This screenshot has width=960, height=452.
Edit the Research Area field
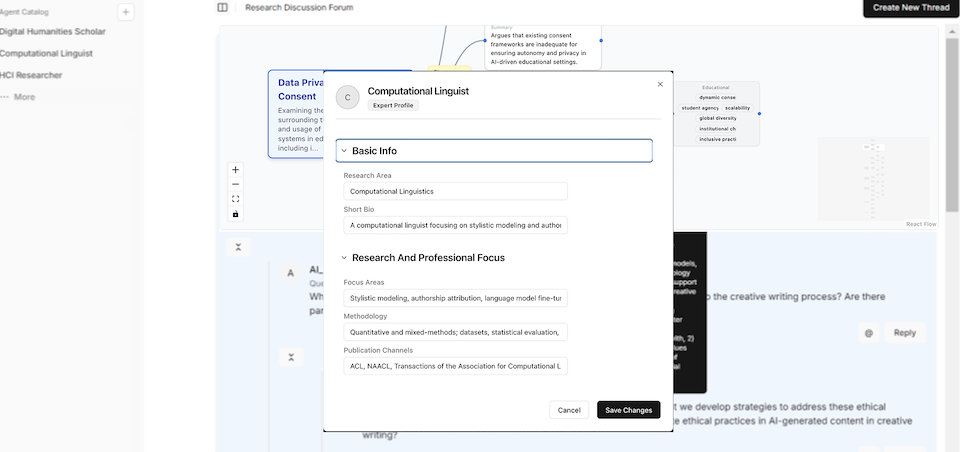pyautogui.click(x=456, y=191)
